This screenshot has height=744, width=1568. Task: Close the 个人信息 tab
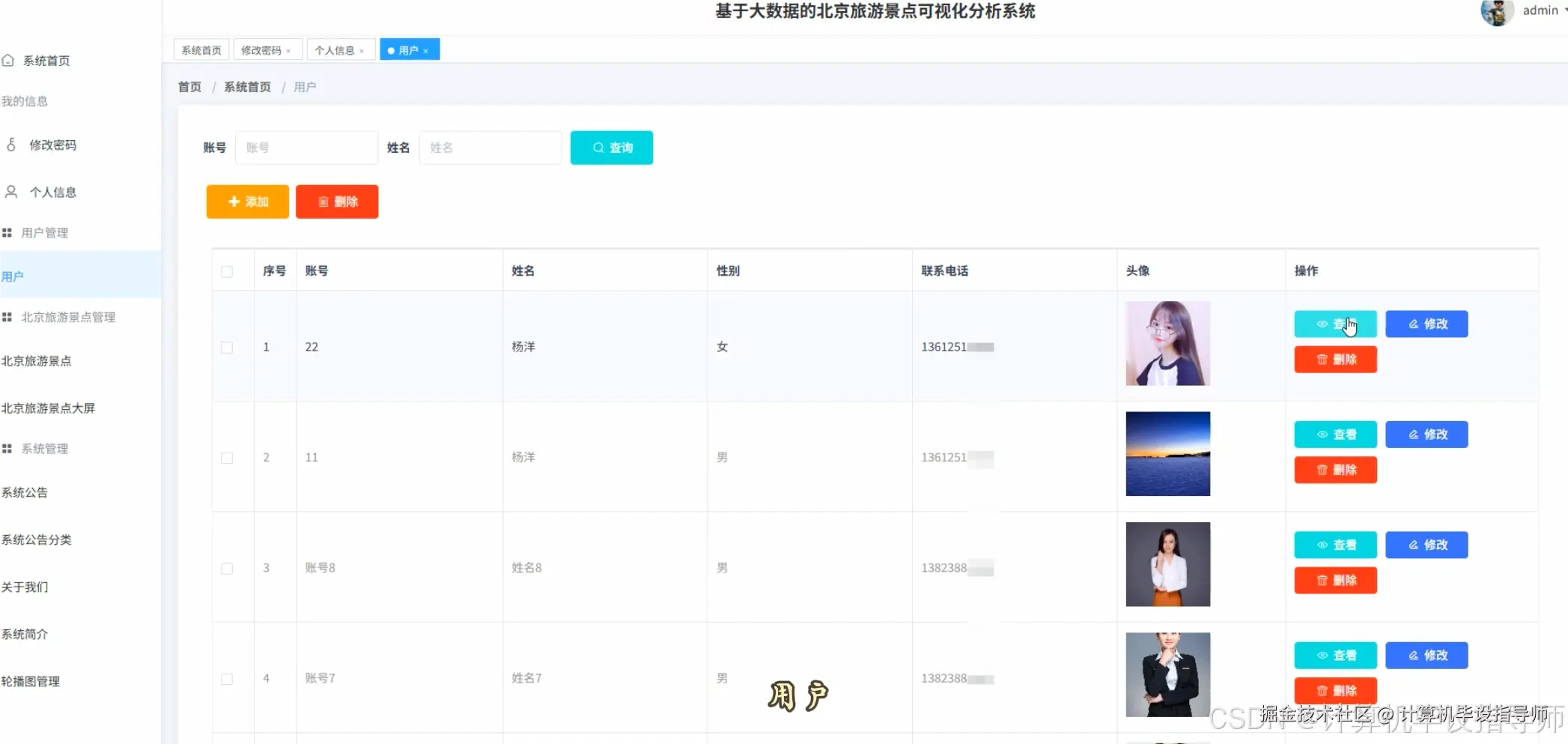(362, 49)
